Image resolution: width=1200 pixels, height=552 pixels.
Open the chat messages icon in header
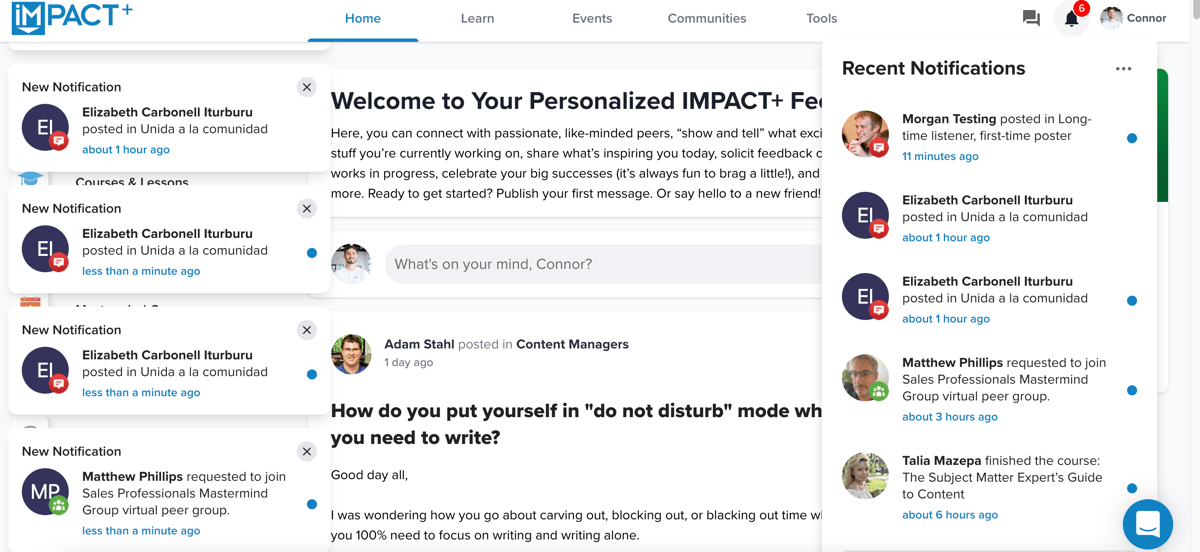click(1031, 18)
